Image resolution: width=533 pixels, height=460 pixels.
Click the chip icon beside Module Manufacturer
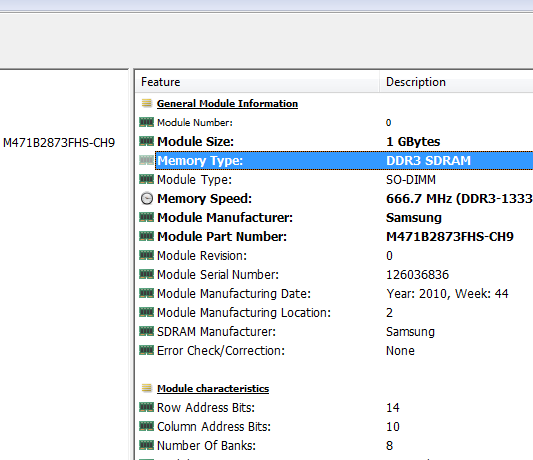147,217
